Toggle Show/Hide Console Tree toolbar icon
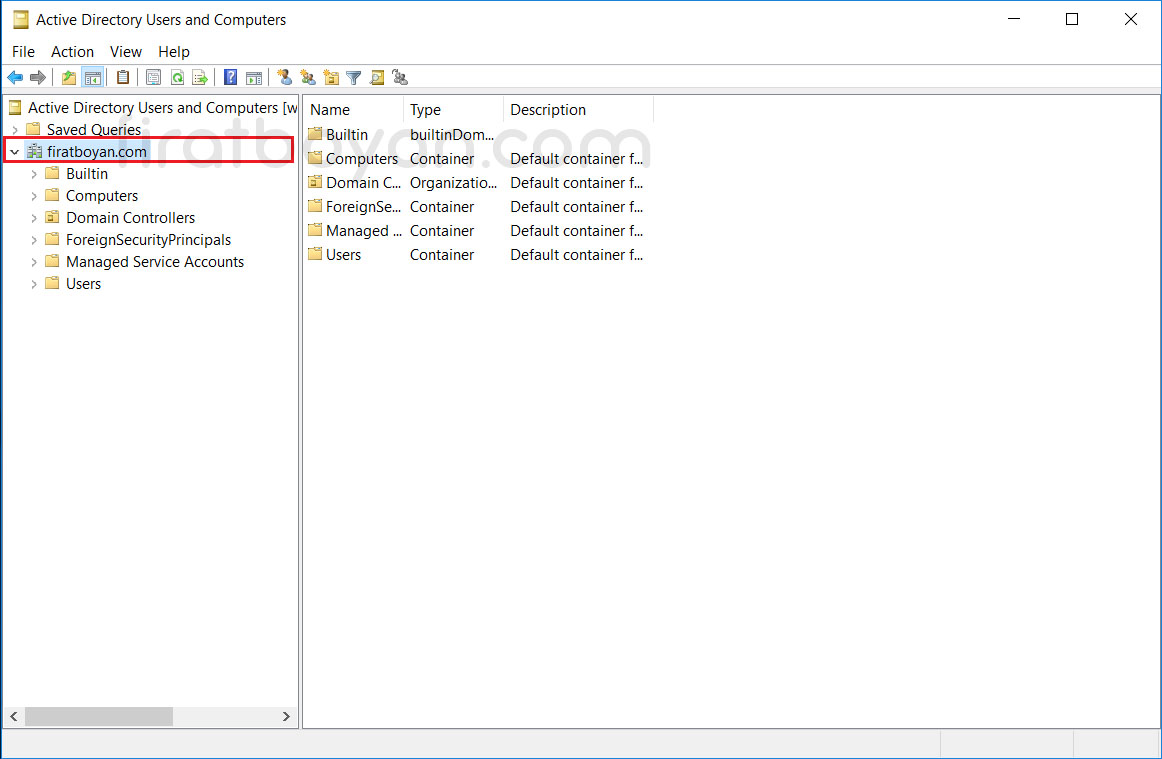 click(93, 77)
